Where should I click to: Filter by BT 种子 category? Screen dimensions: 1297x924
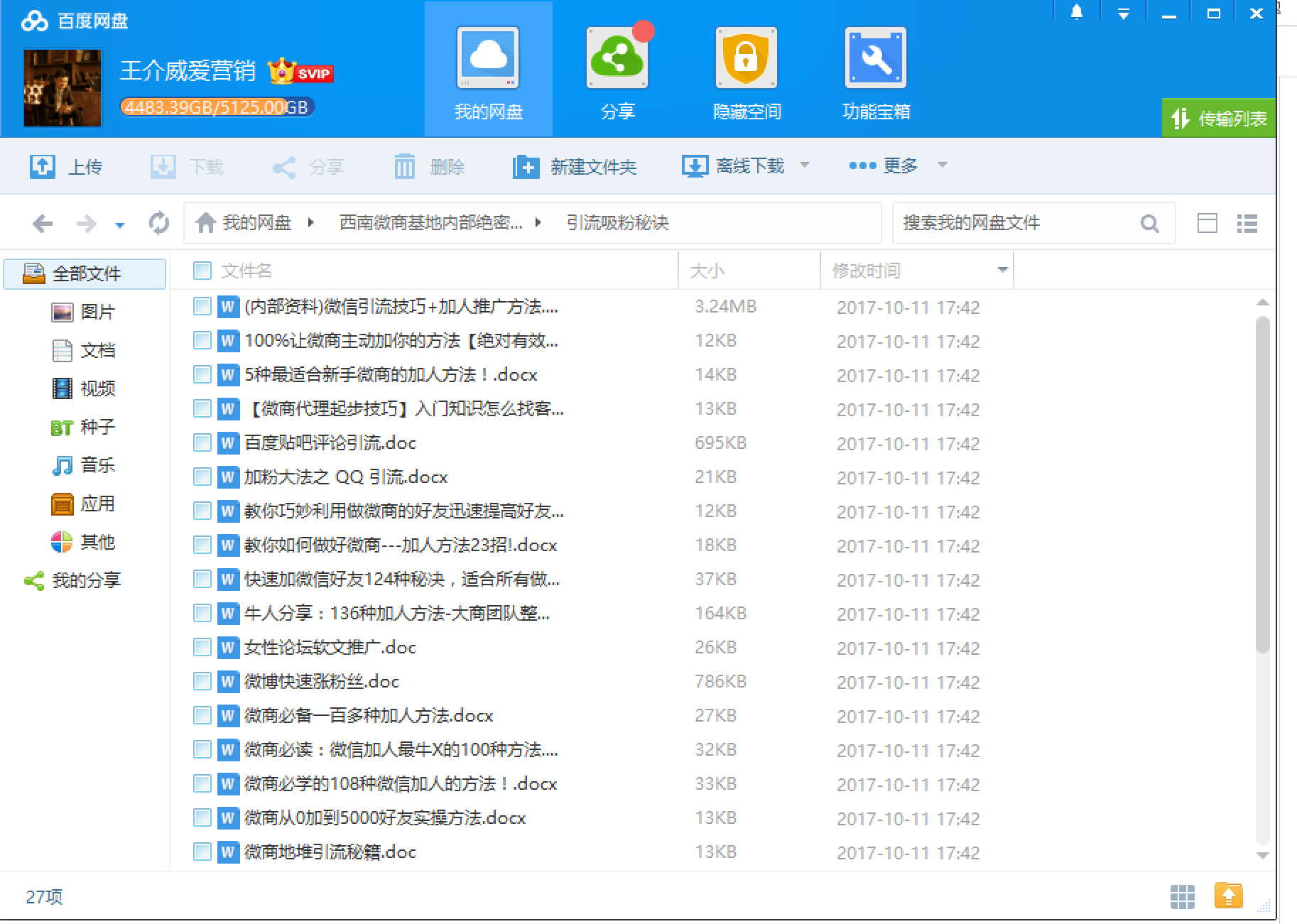click(83, 427)
